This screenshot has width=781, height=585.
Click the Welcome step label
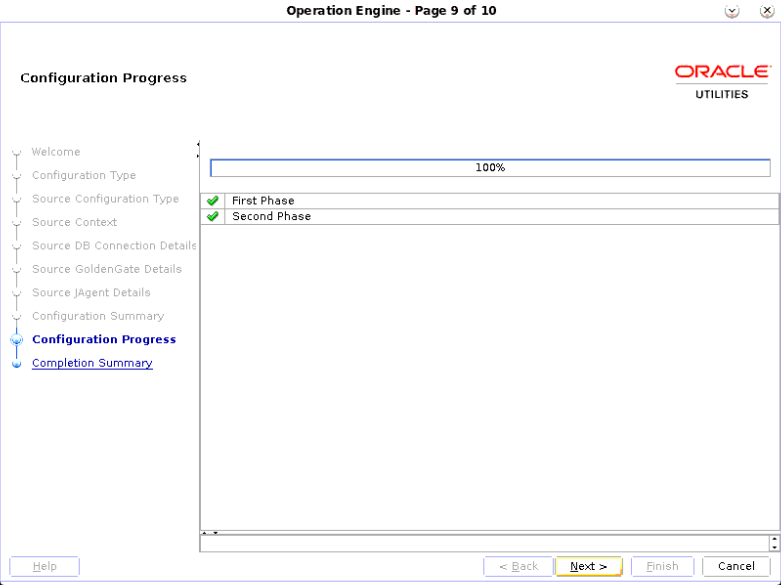(x=56, y=151)
